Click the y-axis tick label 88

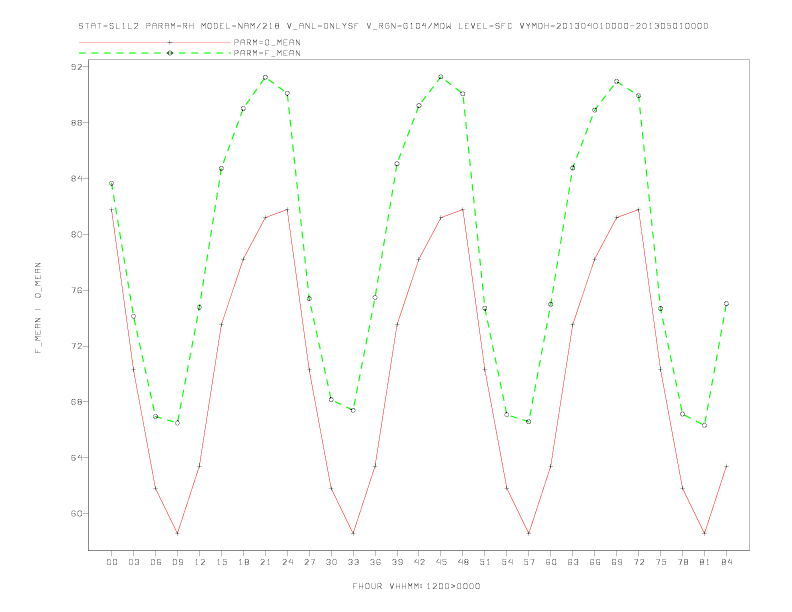[76, 123]
